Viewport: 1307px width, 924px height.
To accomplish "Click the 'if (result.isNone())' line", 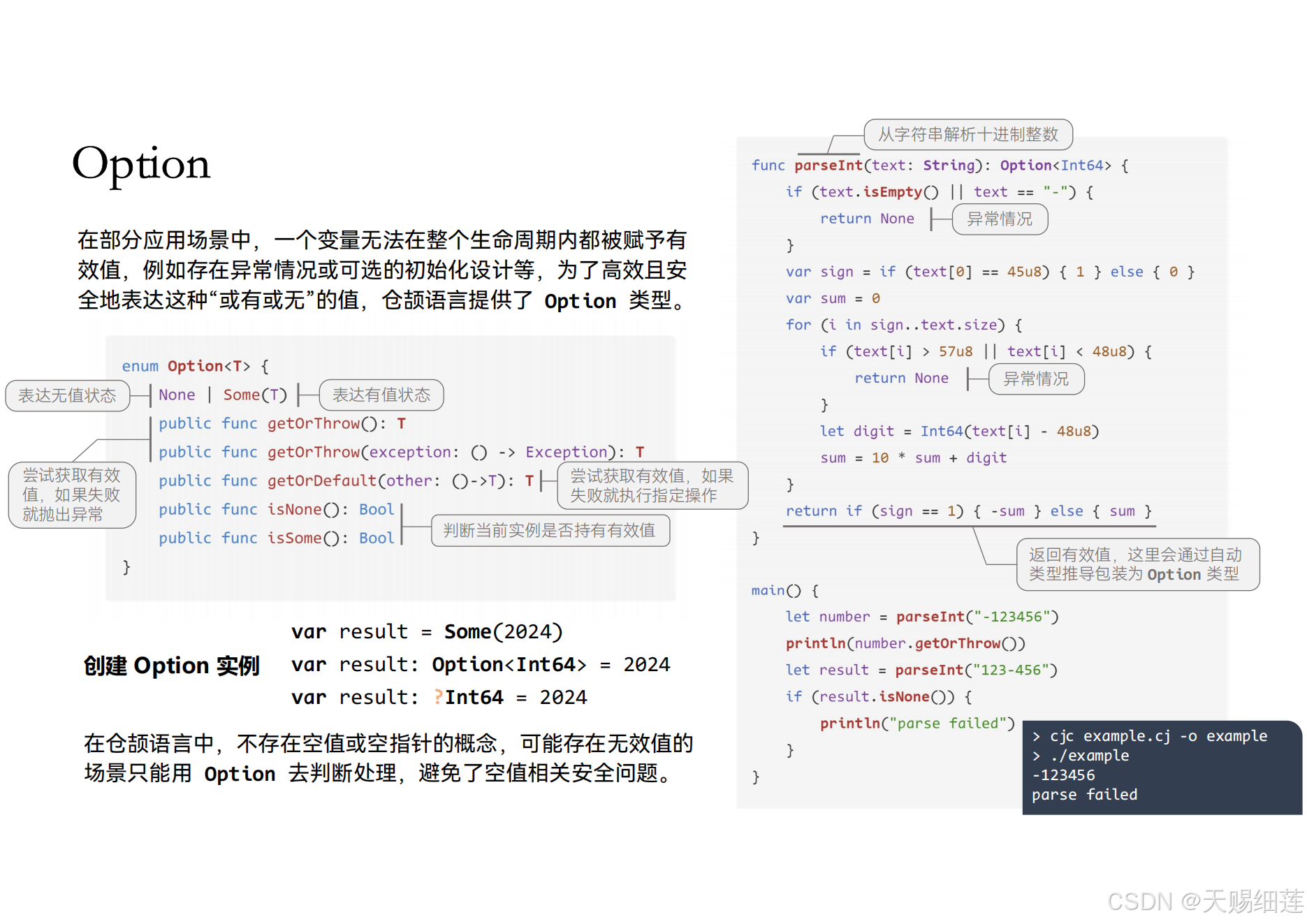I will point(879,696).
